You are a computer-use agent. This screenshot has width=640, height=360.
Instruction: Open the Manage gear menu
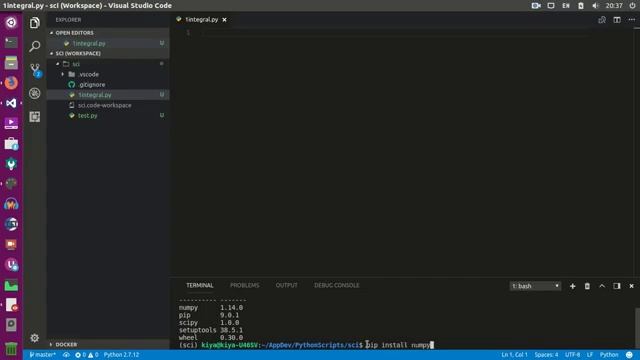tap(35, 338)
